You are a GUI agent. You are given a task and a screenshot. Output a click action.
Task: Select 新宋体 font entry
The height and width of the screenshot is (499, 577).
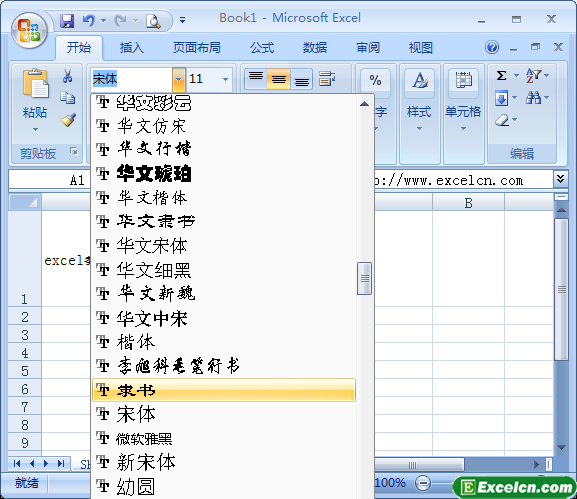pos(224,462)
